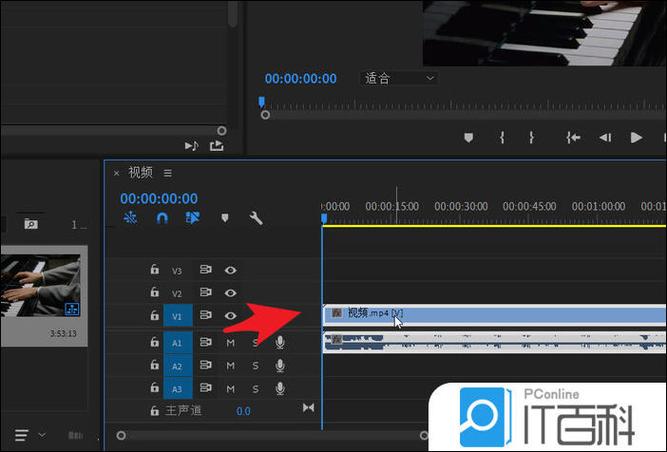
Task: Mute the A1 audio track
Action: pos(230,343)
